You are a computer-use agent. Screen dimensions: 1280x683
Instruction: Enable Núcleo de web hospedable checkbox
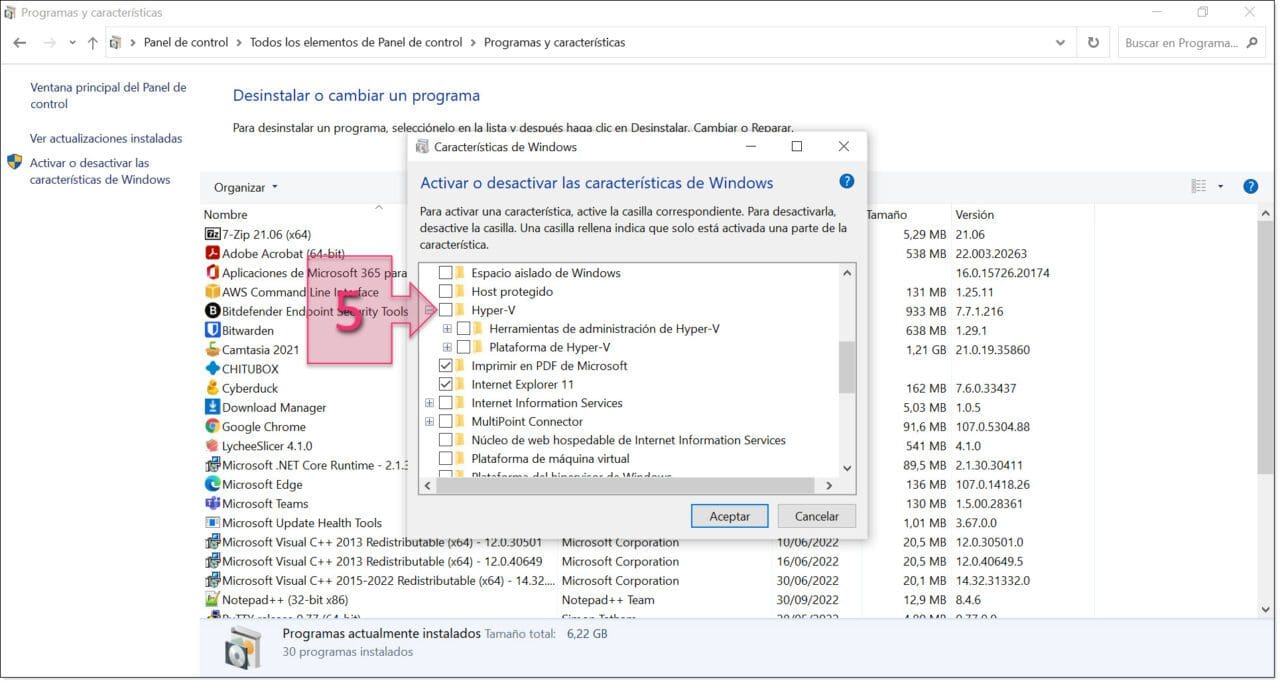[x=446, y=440]
